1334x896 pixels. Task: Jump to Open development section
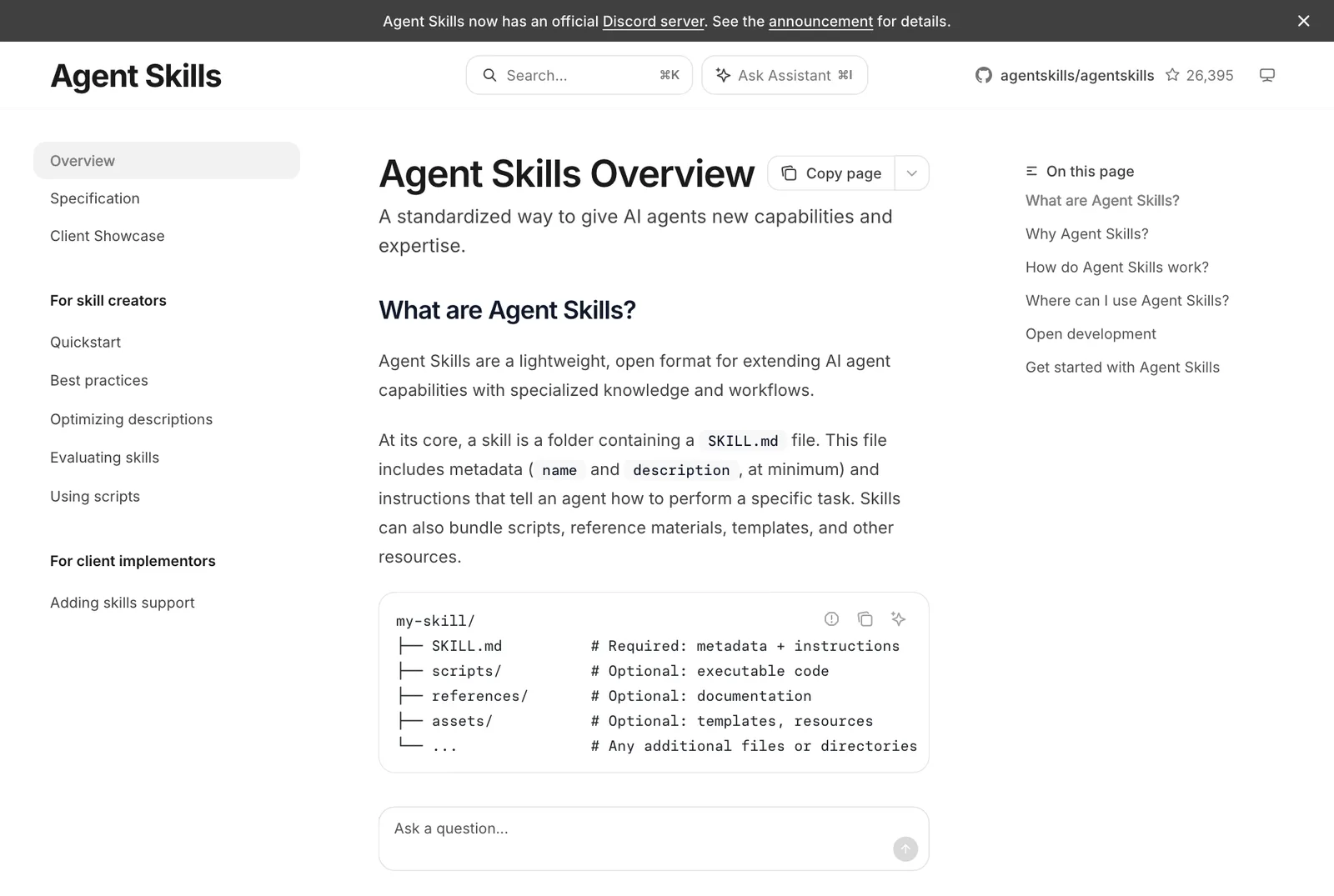pos(1091,333)
